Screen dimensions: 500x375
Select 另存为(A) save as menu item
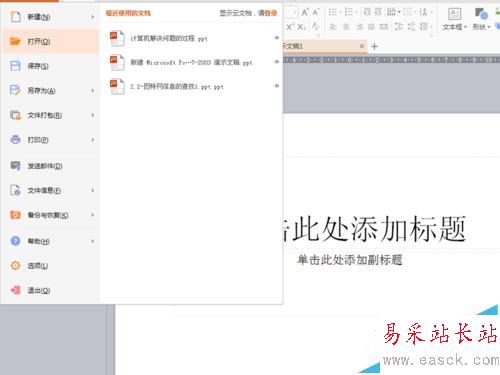50,90
